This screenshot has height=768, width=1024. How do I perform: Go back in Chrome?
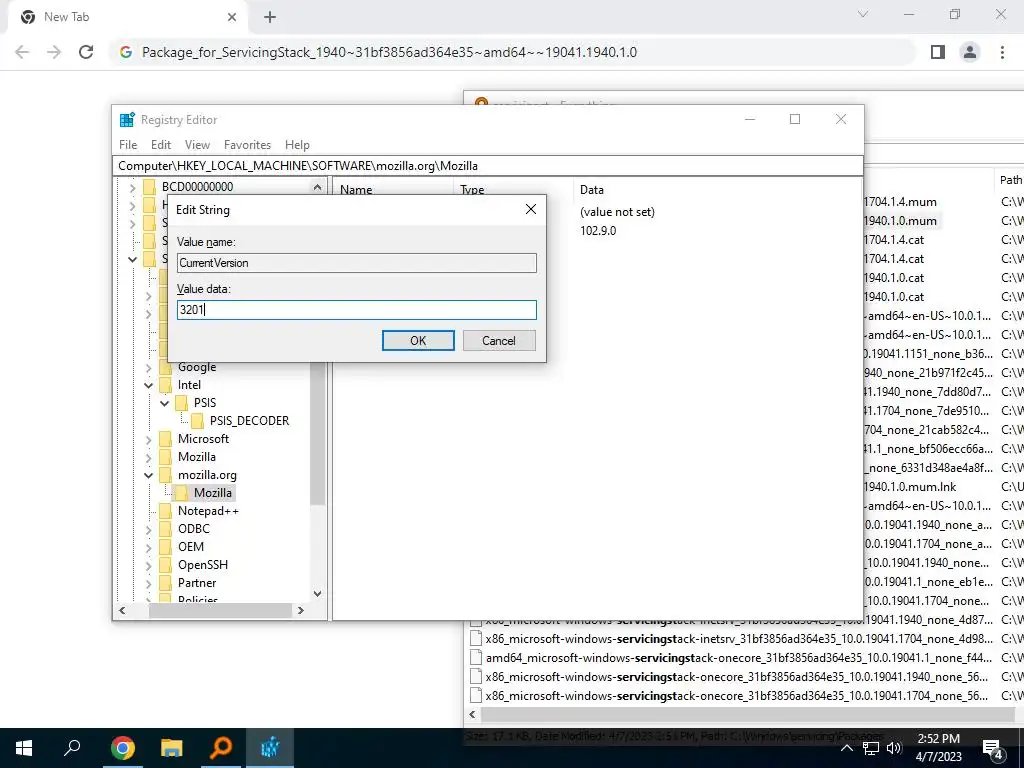pos(22,52)
